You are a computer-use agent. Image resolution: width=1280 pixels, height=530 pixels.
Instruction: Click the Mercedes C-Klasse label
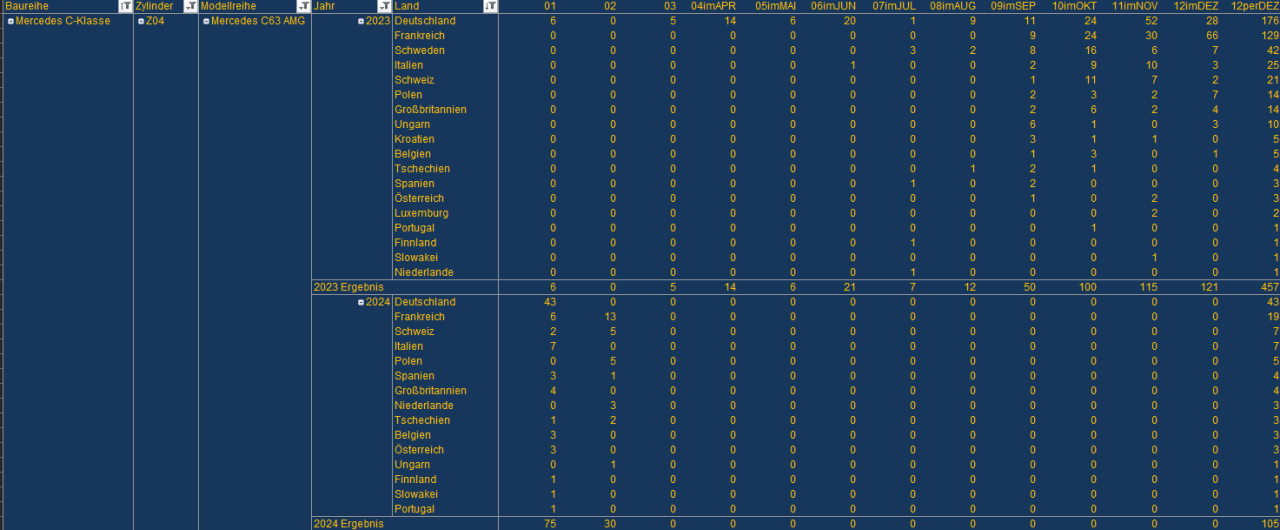pyautogui.click(x=63, y=21)
